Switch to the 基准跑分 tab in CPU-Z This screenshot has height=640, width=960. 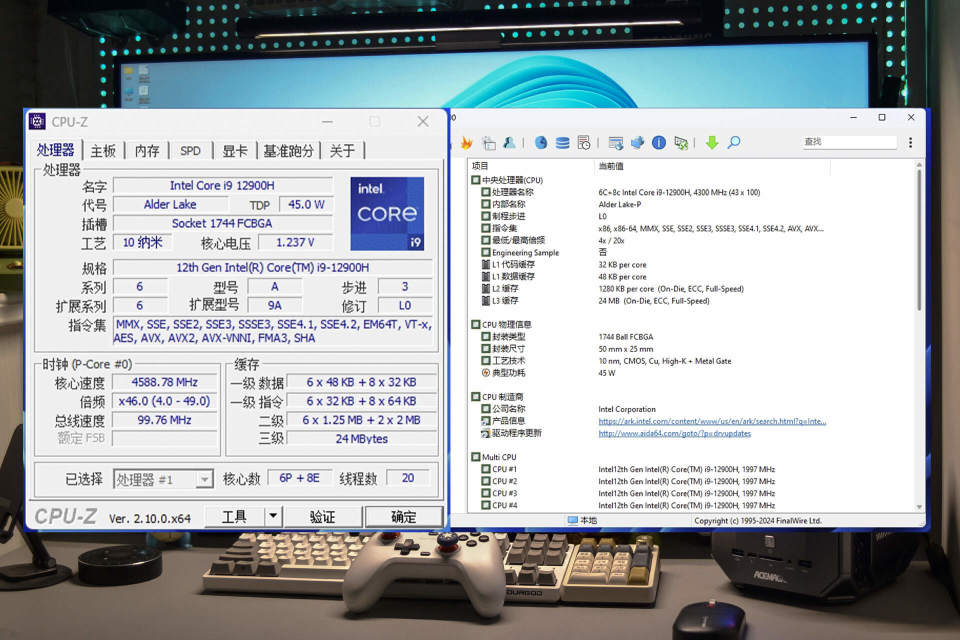pyautogui.click(x=288, y=151)
